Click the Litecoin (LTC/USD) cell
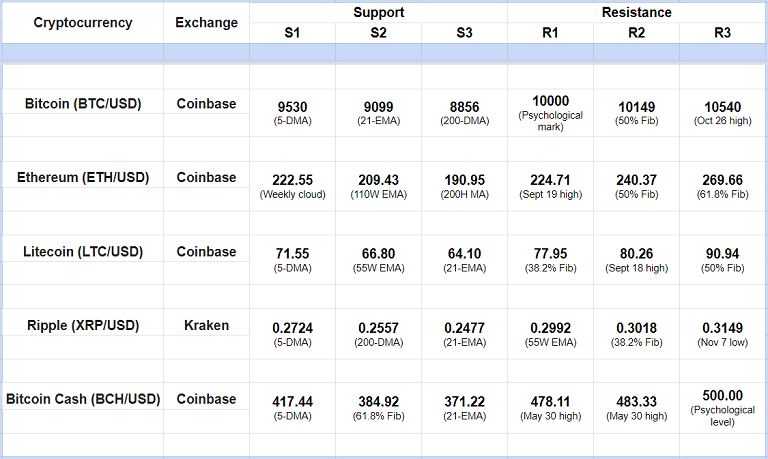Image resolution: width=768 pixels, height=459 pixels. pyautogui.click(x=82, y=251)
